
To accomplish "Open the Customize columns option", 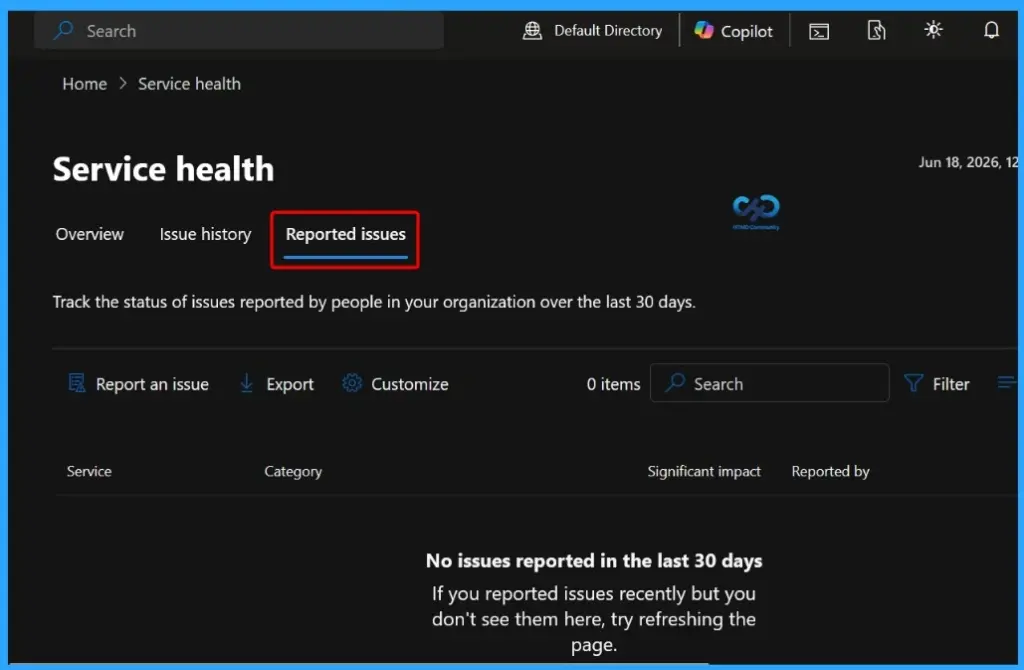I will [396, 384].
